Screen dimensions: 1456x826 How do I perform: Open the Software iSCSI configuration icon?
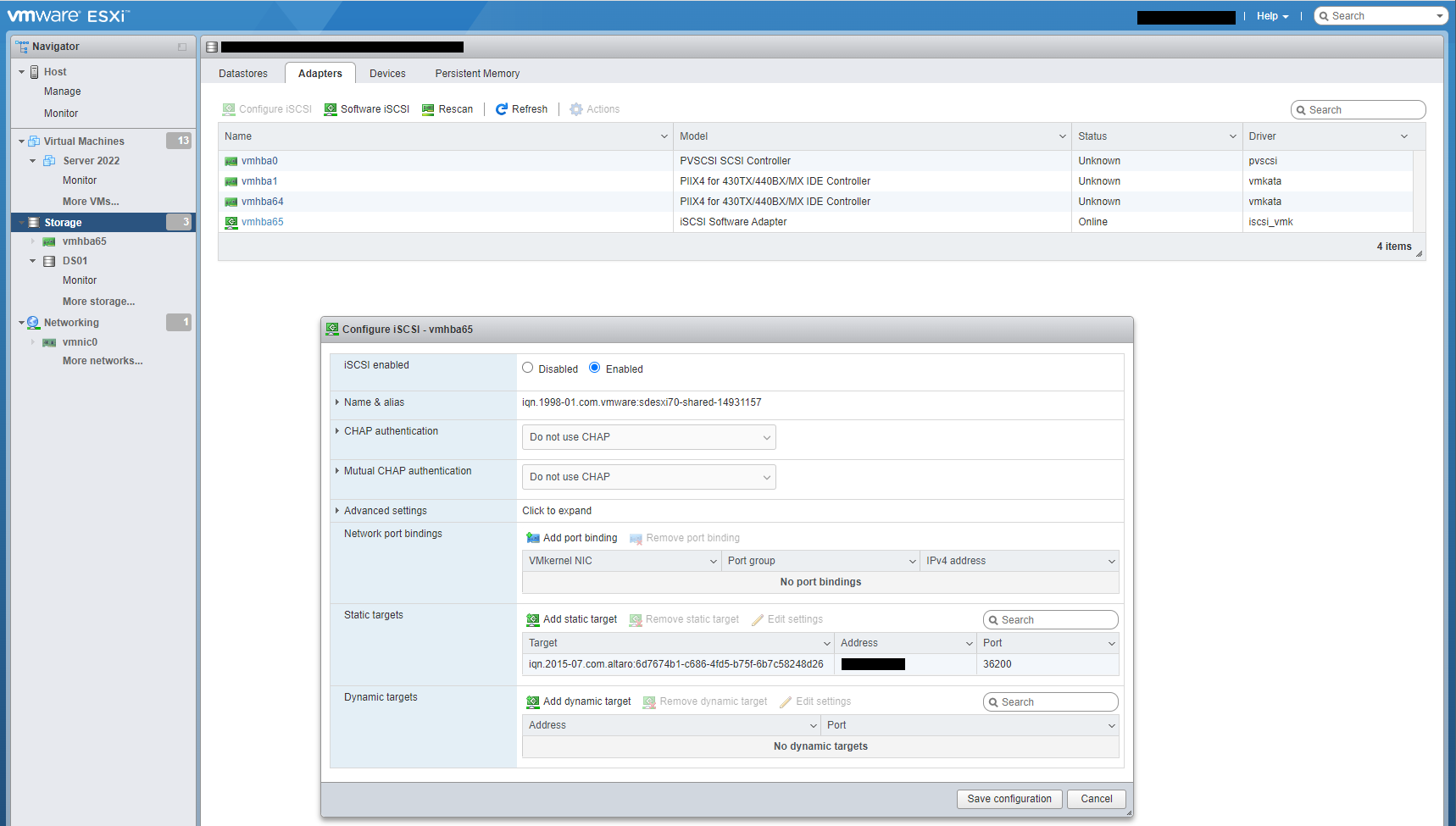click(366, 108)
